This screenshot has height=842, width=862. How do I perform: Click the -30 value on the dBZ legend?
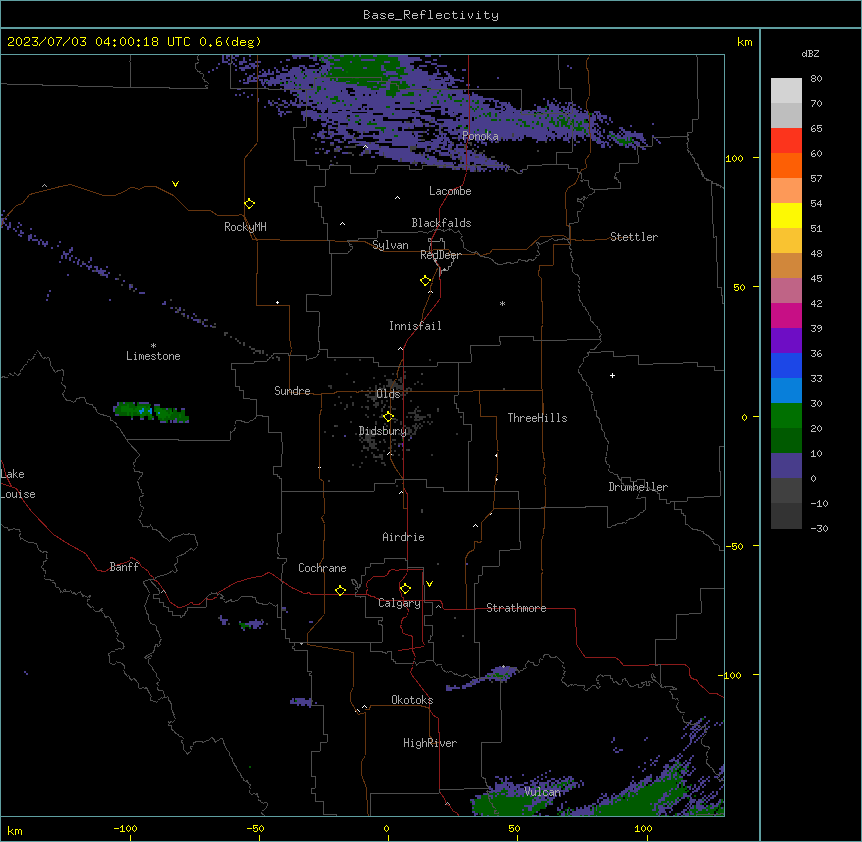tap(819, 528)
